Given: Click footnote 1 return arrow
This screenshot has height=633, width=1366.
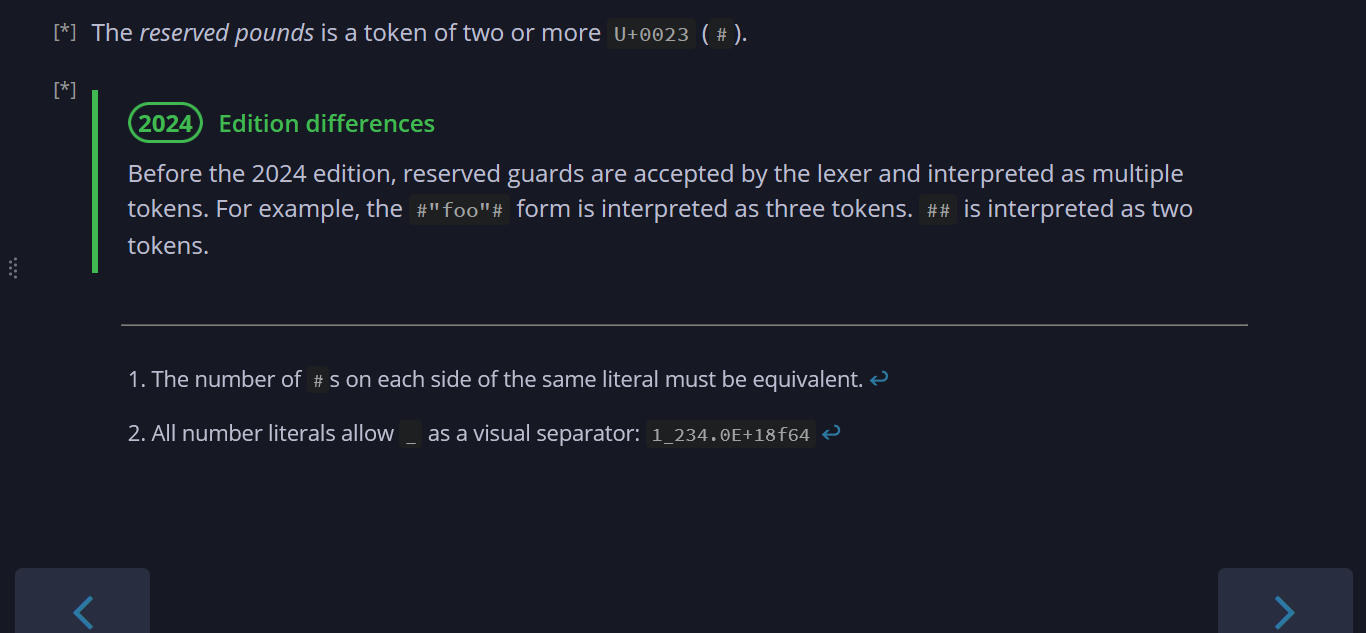Looking at the screenshot, I should tap(879, 379).
